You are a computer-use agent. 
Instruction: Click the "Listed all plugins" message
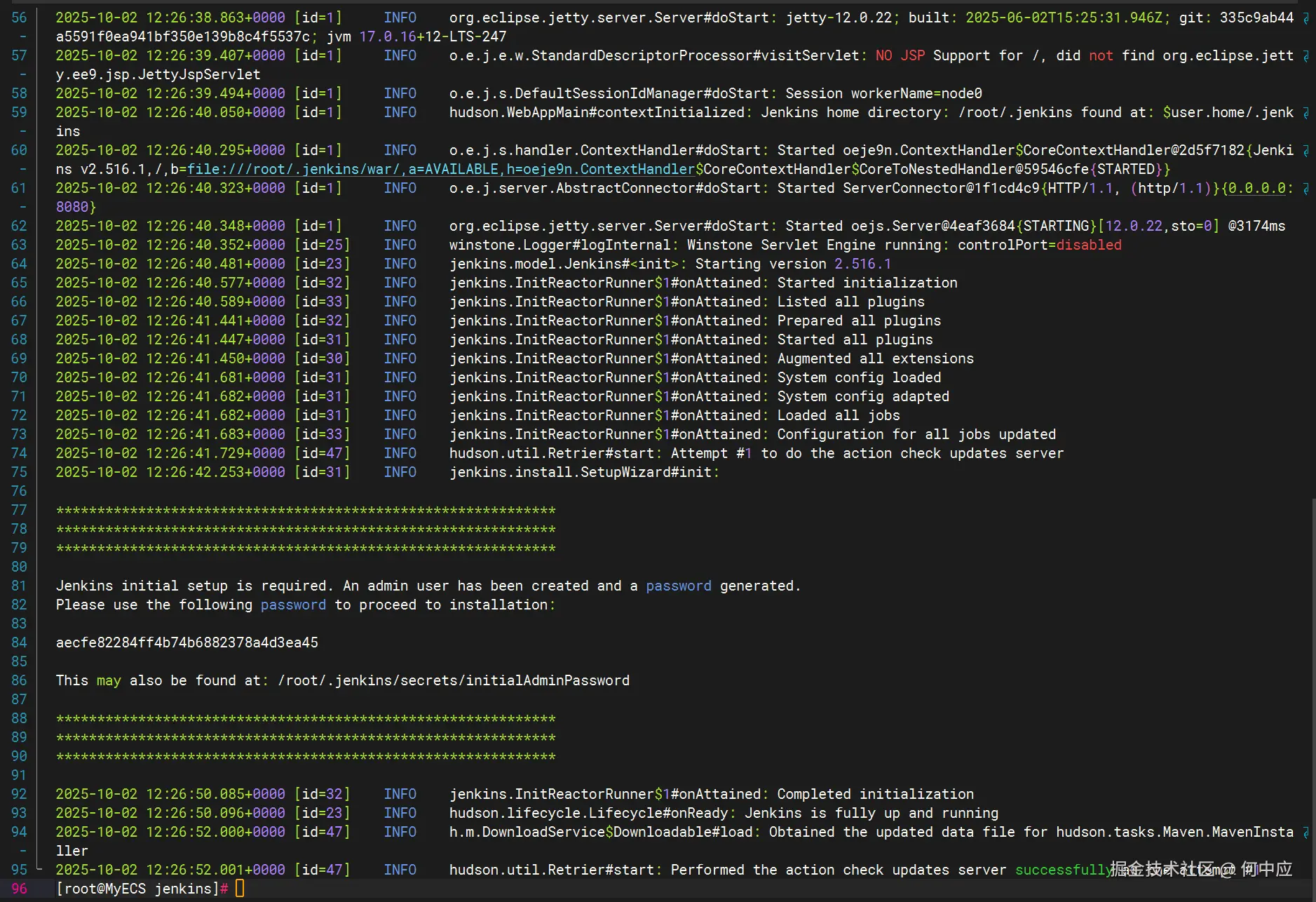pos(851,302)
